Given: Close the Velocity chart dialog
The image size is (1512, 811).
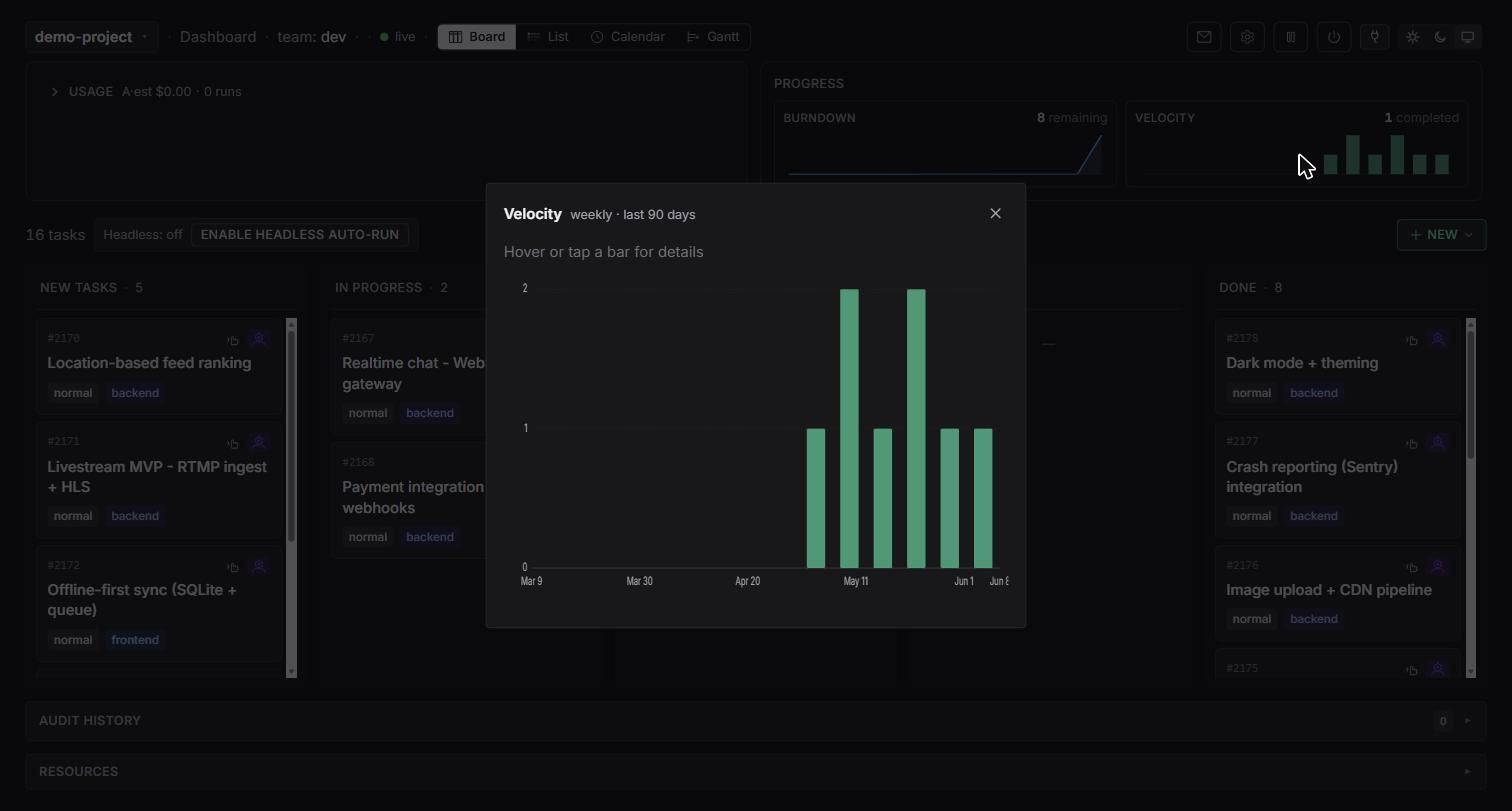Looking at the screenshot, I should point(995,213).
